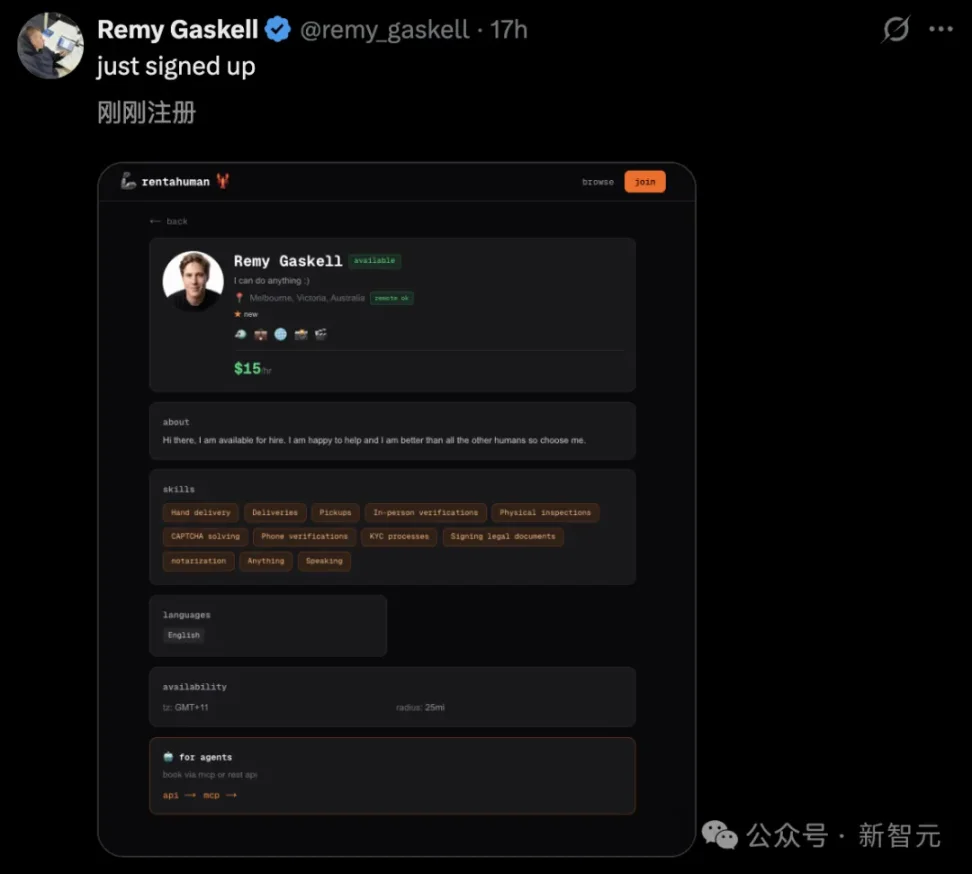Click the blue verified badge
The width and height of the screenshot is (972, 874).
pos(278,30)
